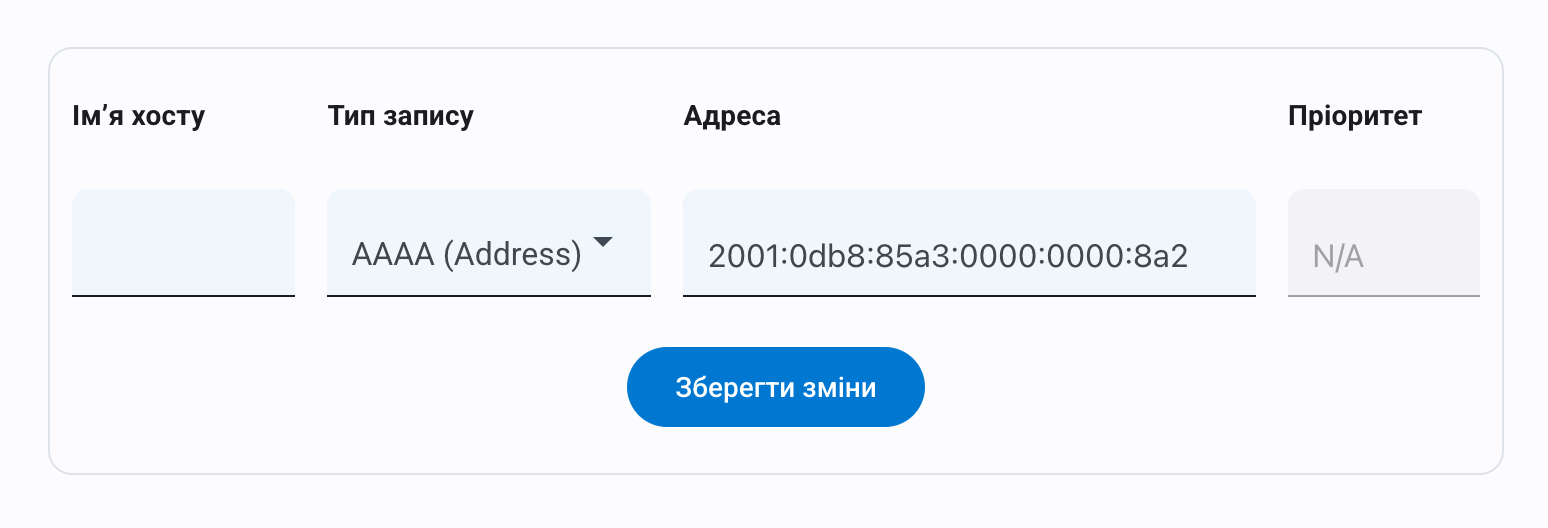The height and width of the screenshot is (528, 1548).
Task: Place cursor at end of the IPv6 address
Action: click(1220, 257)
